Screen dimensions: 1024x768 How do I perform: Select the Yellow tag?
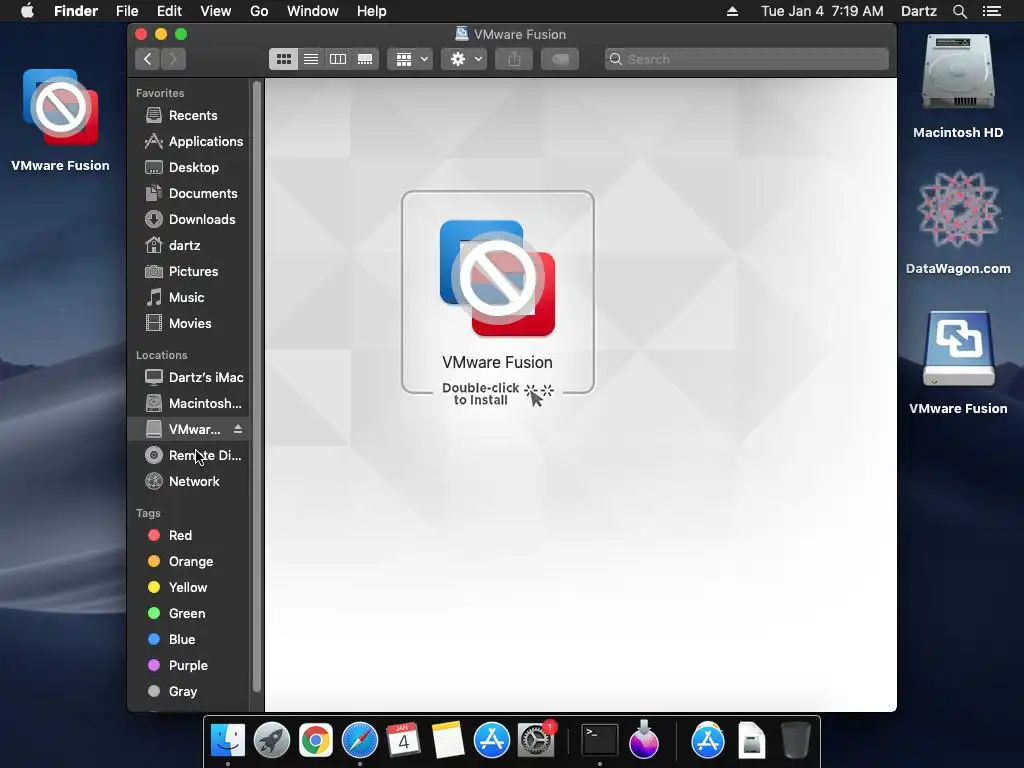pos(189,588)
